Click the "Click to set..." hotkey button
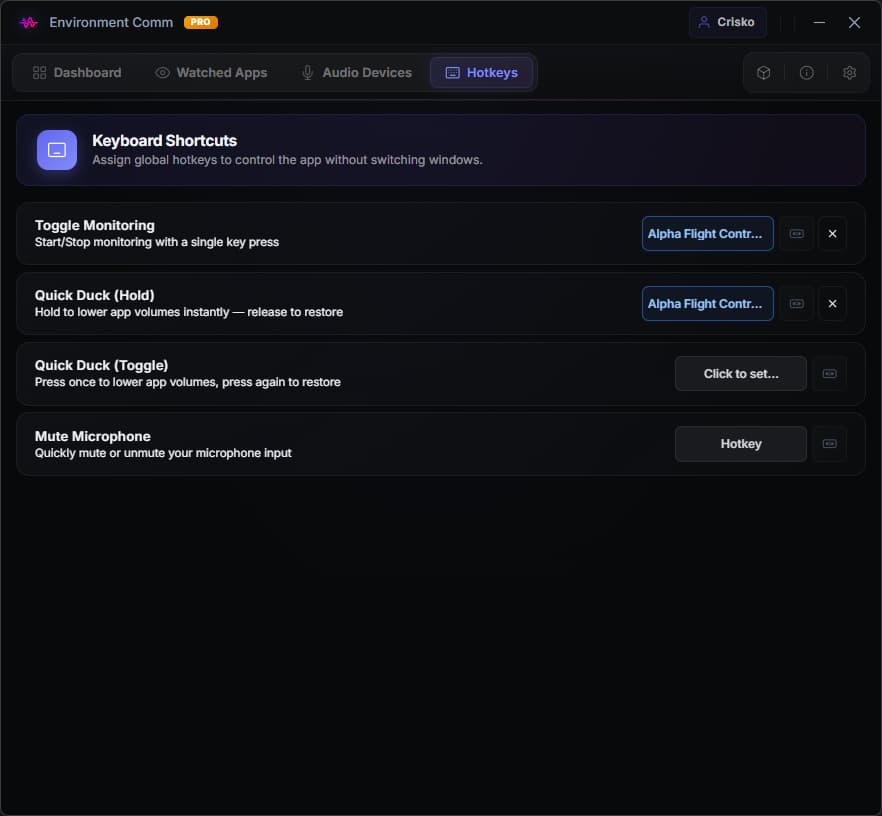 741,374
